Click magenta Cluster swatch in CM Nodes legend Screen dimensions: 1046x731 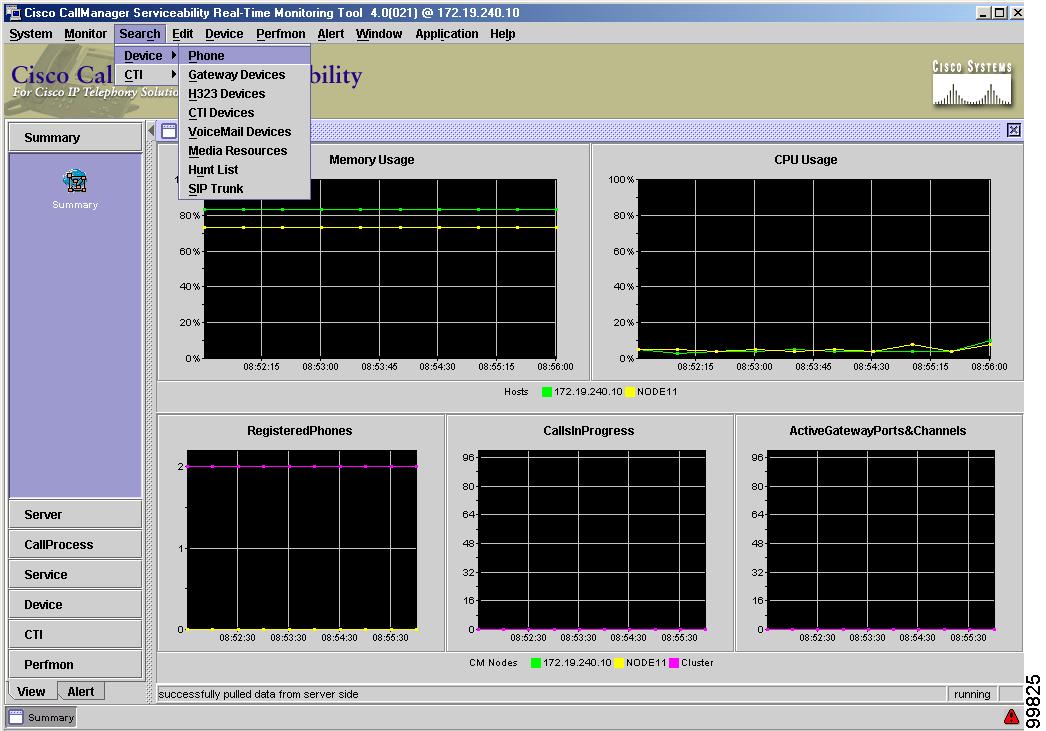[x=674, y=662]
